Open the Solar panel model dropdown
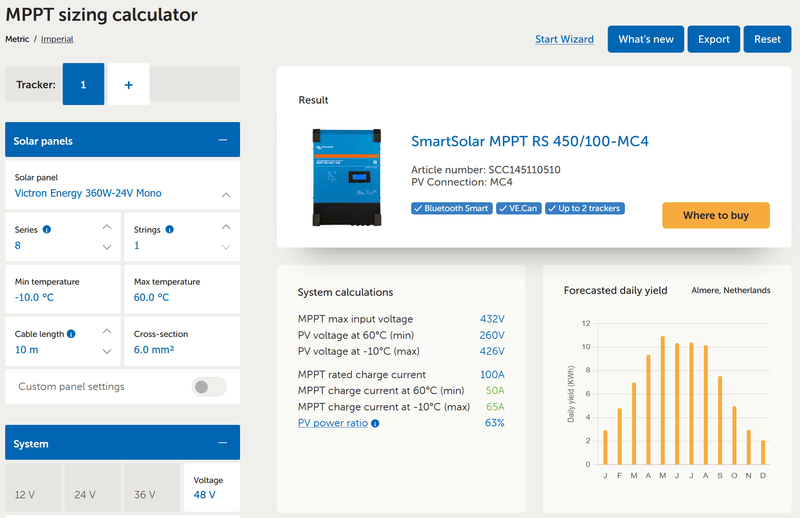Image resolution: width=800 pixels, height=518 pixels. coord(122,185)
